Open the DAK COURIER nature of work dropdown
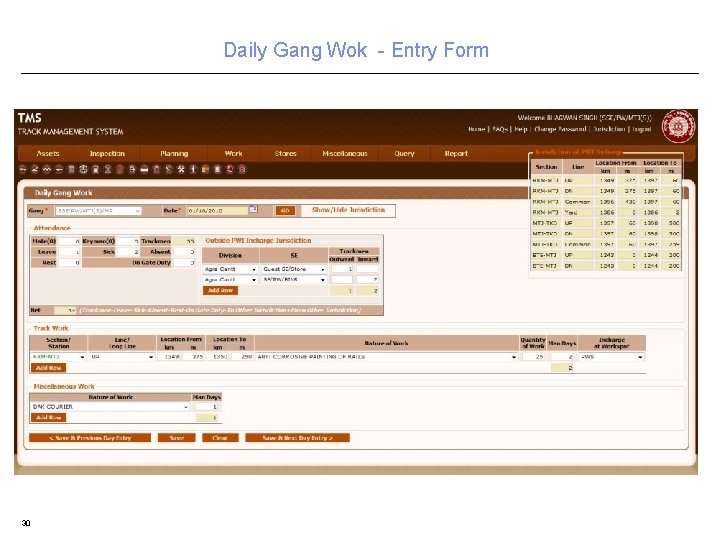This screenshot has height=540, width=720. (x=110, y=407)
